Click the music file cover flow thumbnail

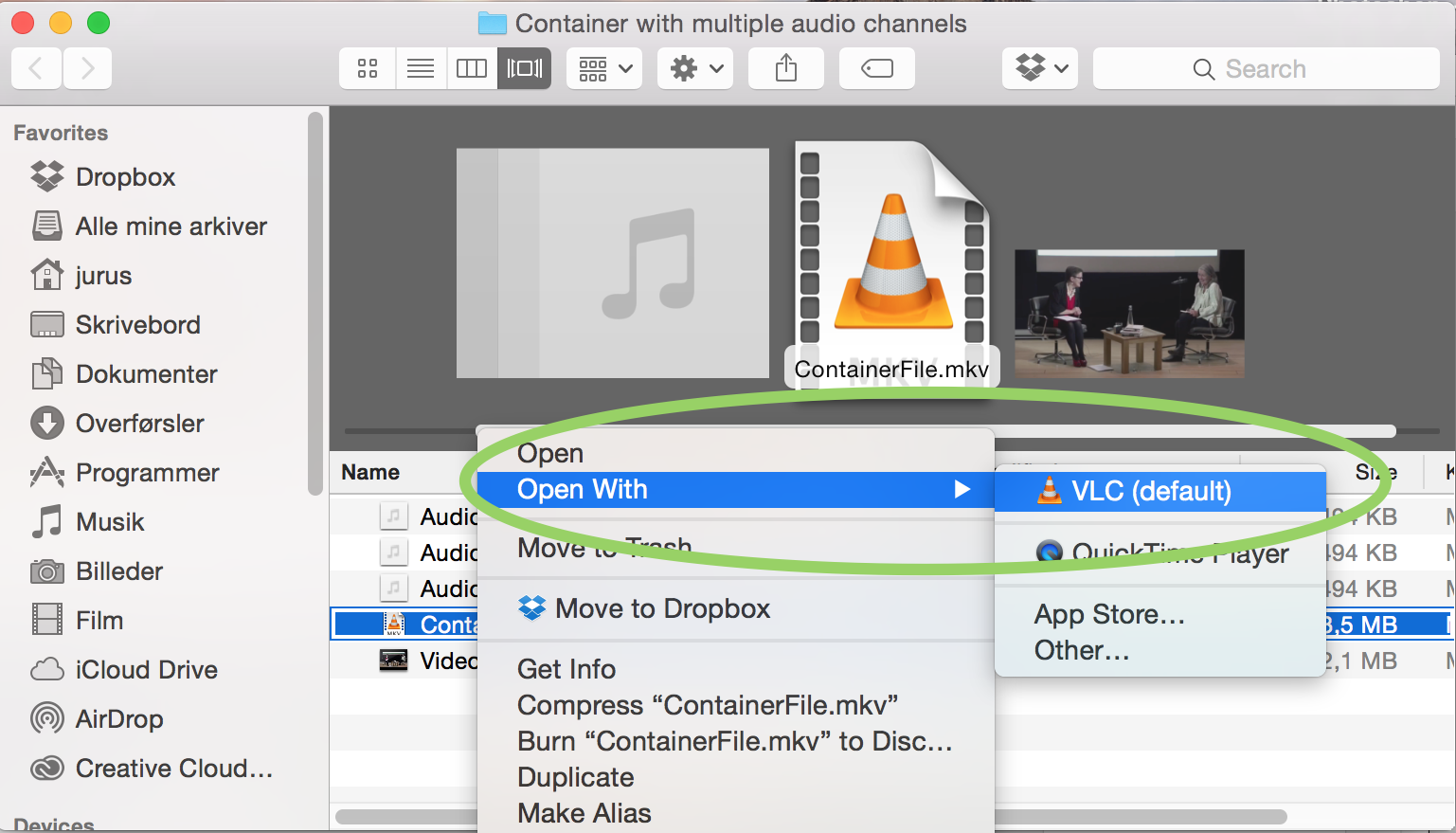coord(613,263)
